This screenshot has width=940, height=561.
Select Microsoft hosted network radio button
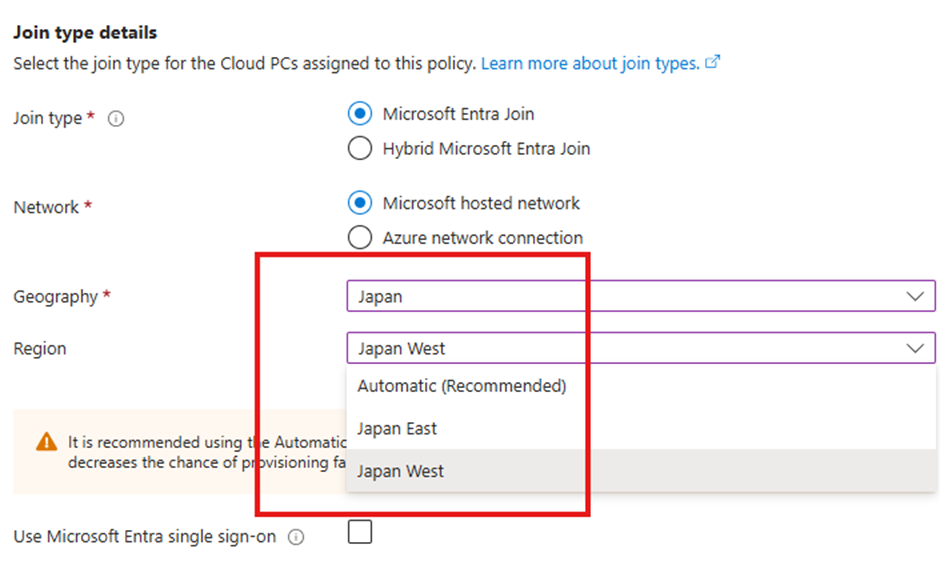[x=360, y=203]
